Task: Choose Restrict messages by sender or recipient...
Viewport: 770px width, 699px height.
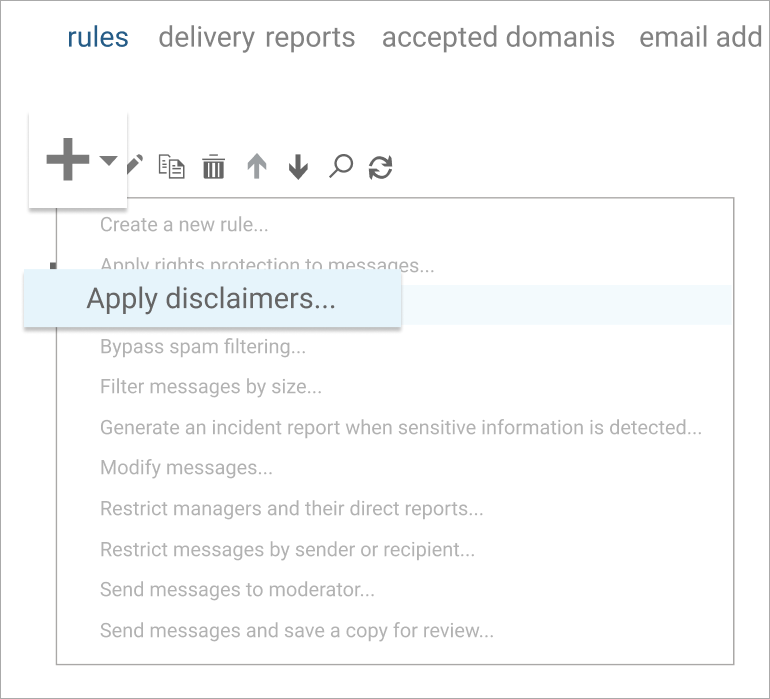Action: coord(287,550)
